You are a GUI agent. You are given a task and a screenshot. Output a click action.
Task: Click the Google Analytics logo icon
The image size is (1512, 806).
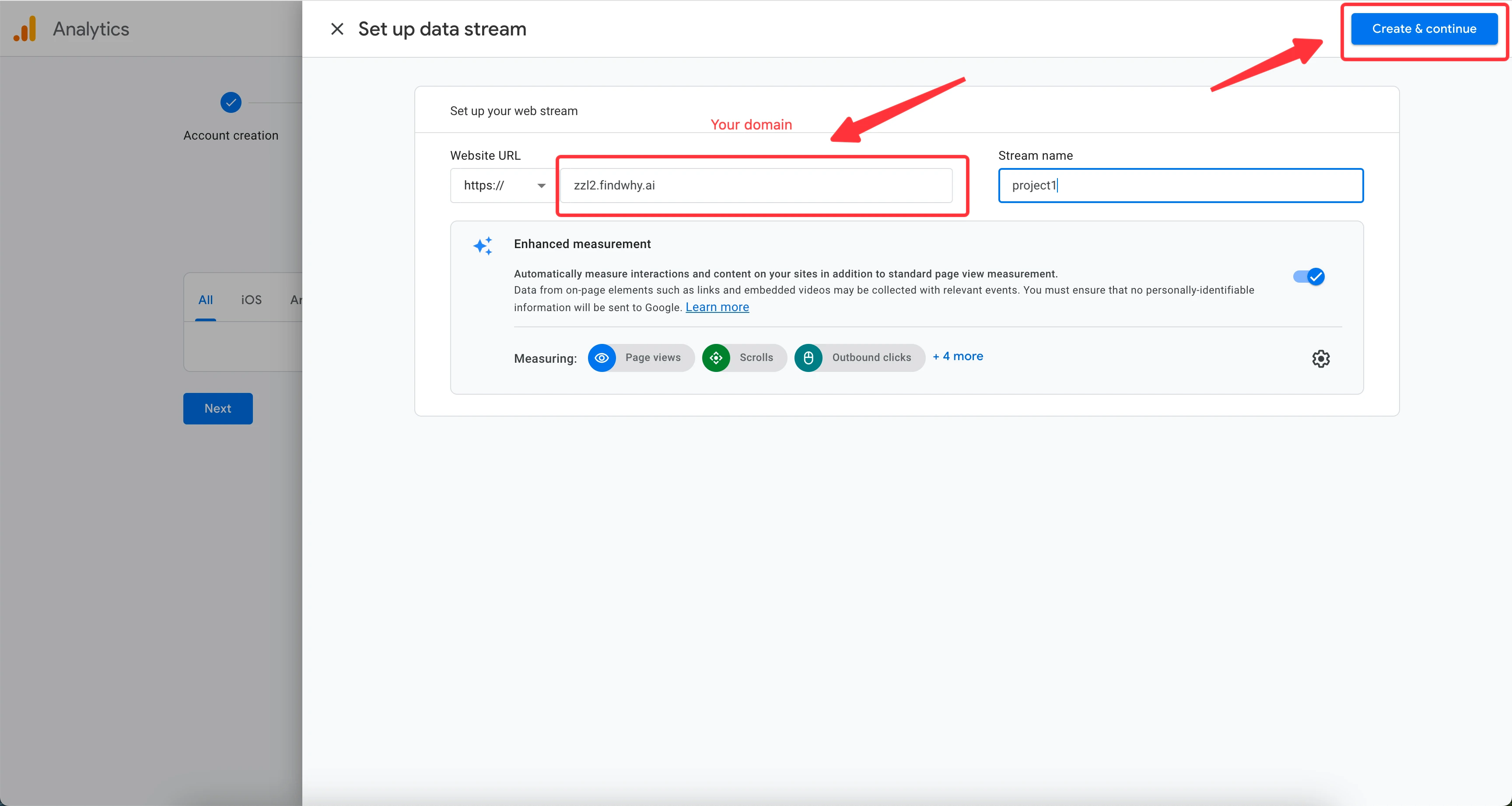tap(24, 29)
